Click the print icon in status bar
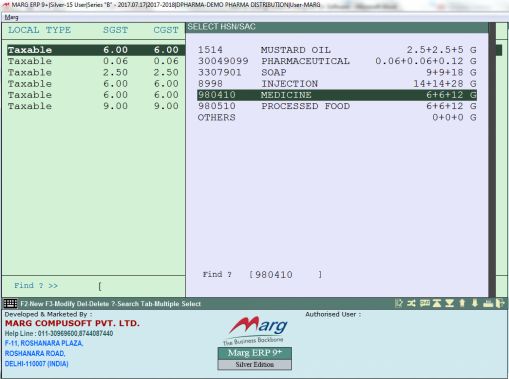Image resolution: width=509 pixels, height=379 pixels. pos(488,303)
